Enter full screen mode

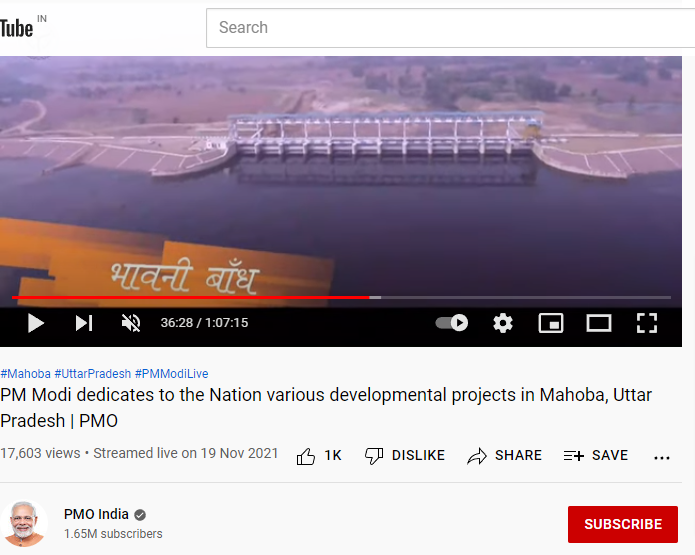click(647, 323)
